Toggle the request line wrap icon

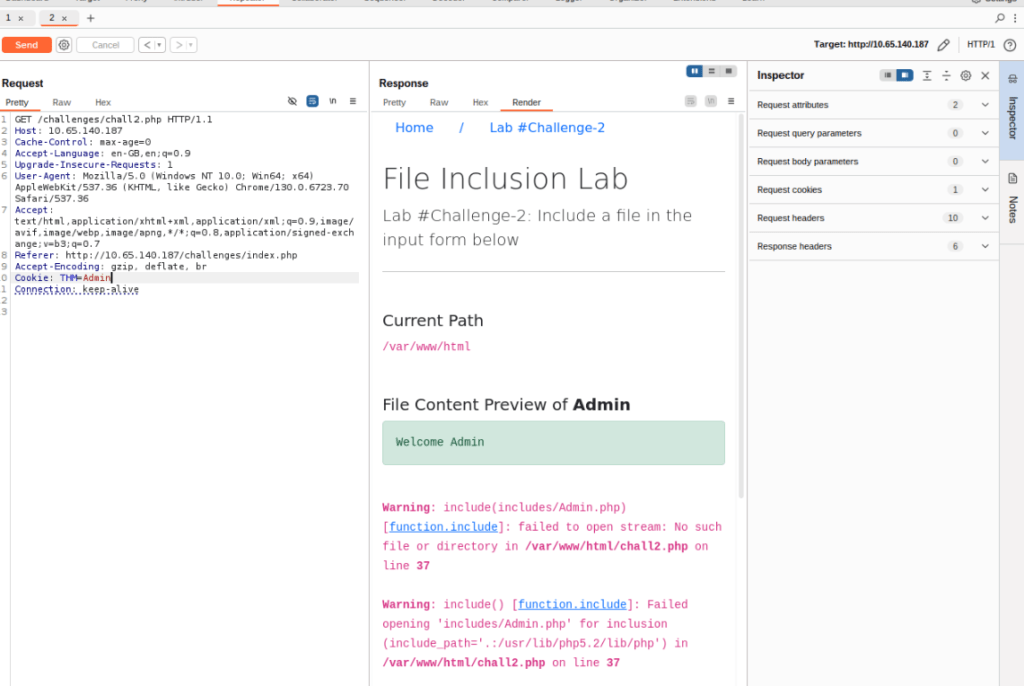click(312, 101)
